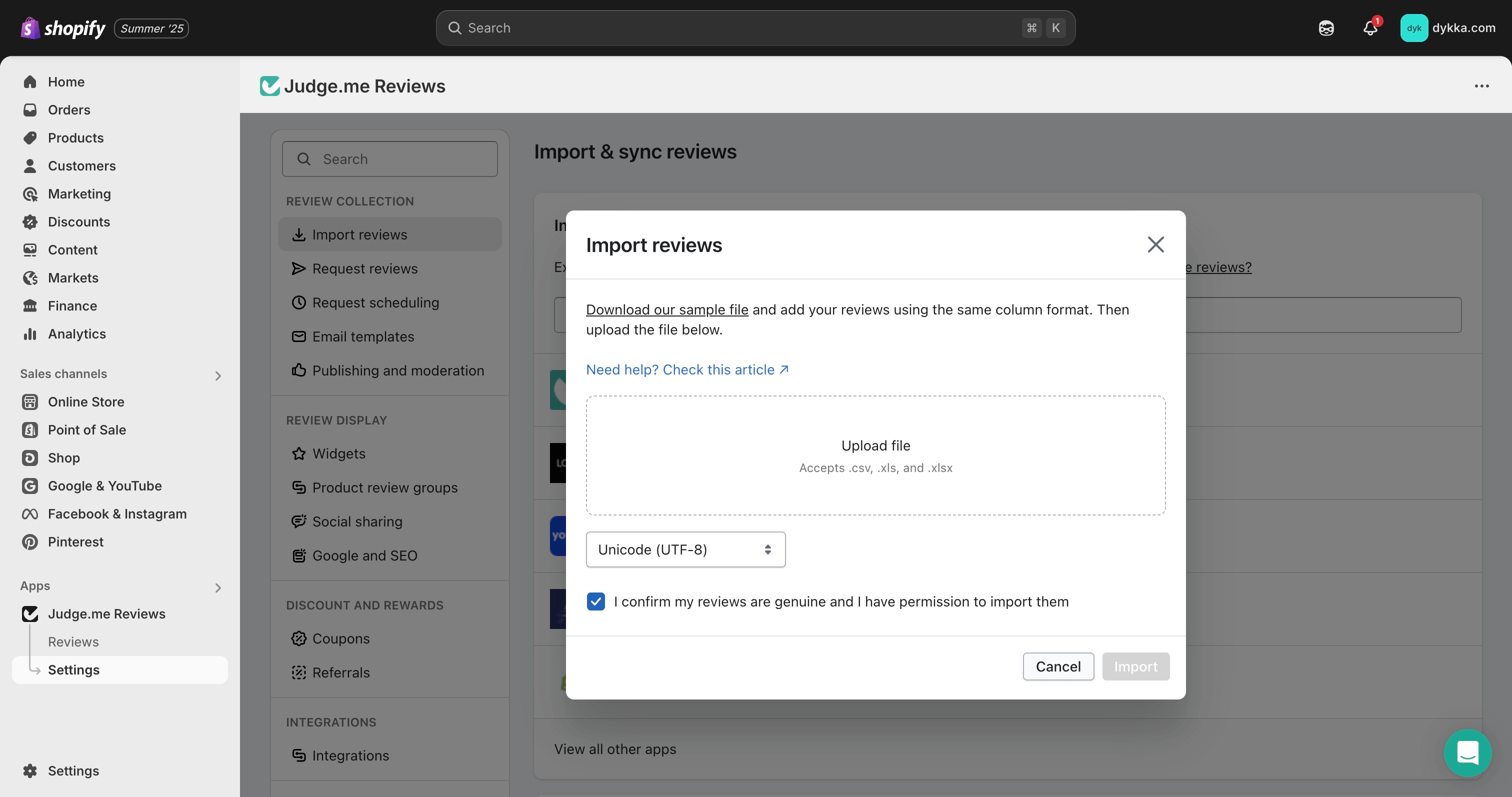Expand the Sales channels section
The height and width of the screenshot is (797, 1512).
218,375
